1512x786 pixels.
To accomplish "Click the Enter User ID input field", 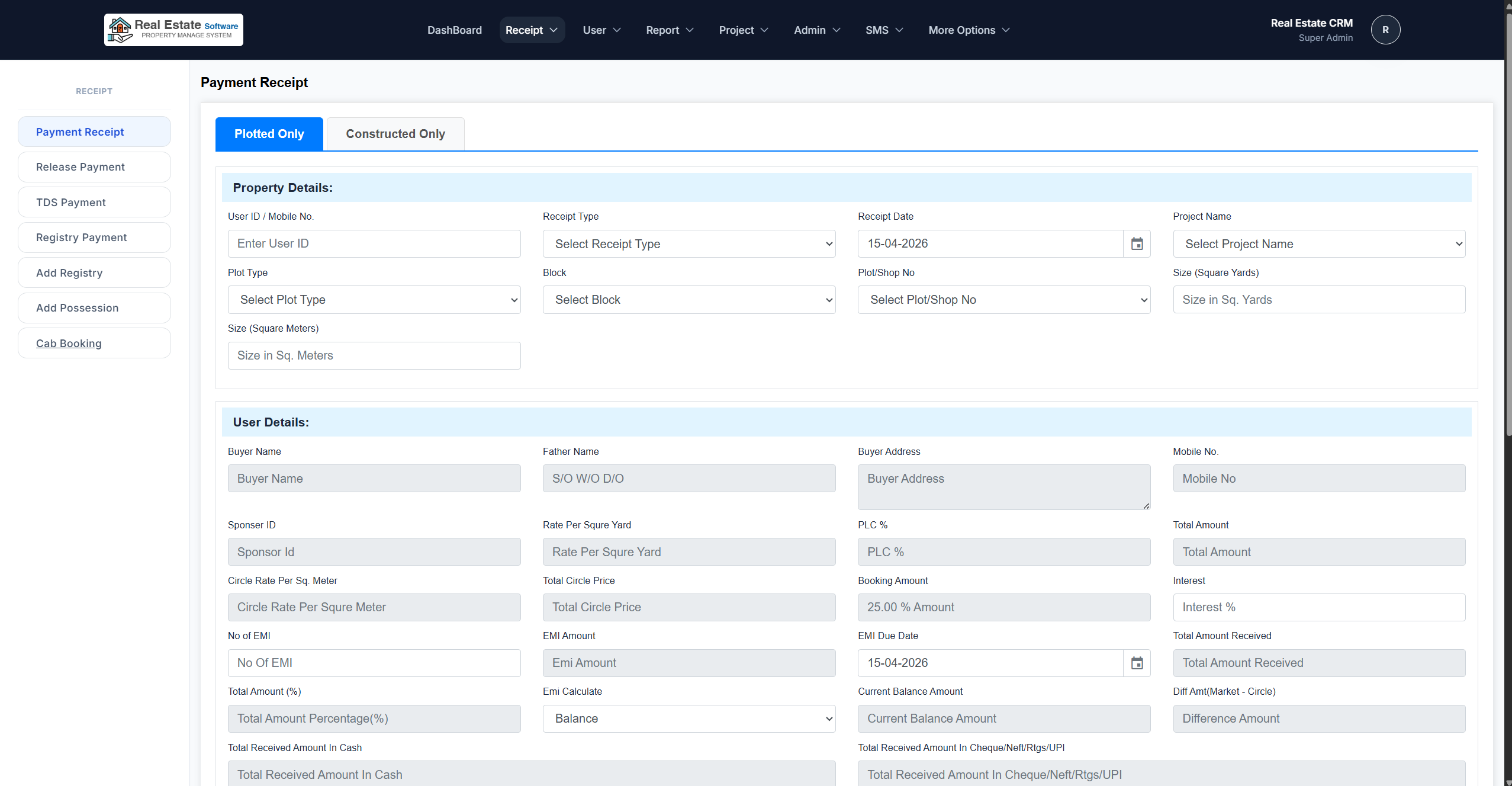I will coord(374,244).
